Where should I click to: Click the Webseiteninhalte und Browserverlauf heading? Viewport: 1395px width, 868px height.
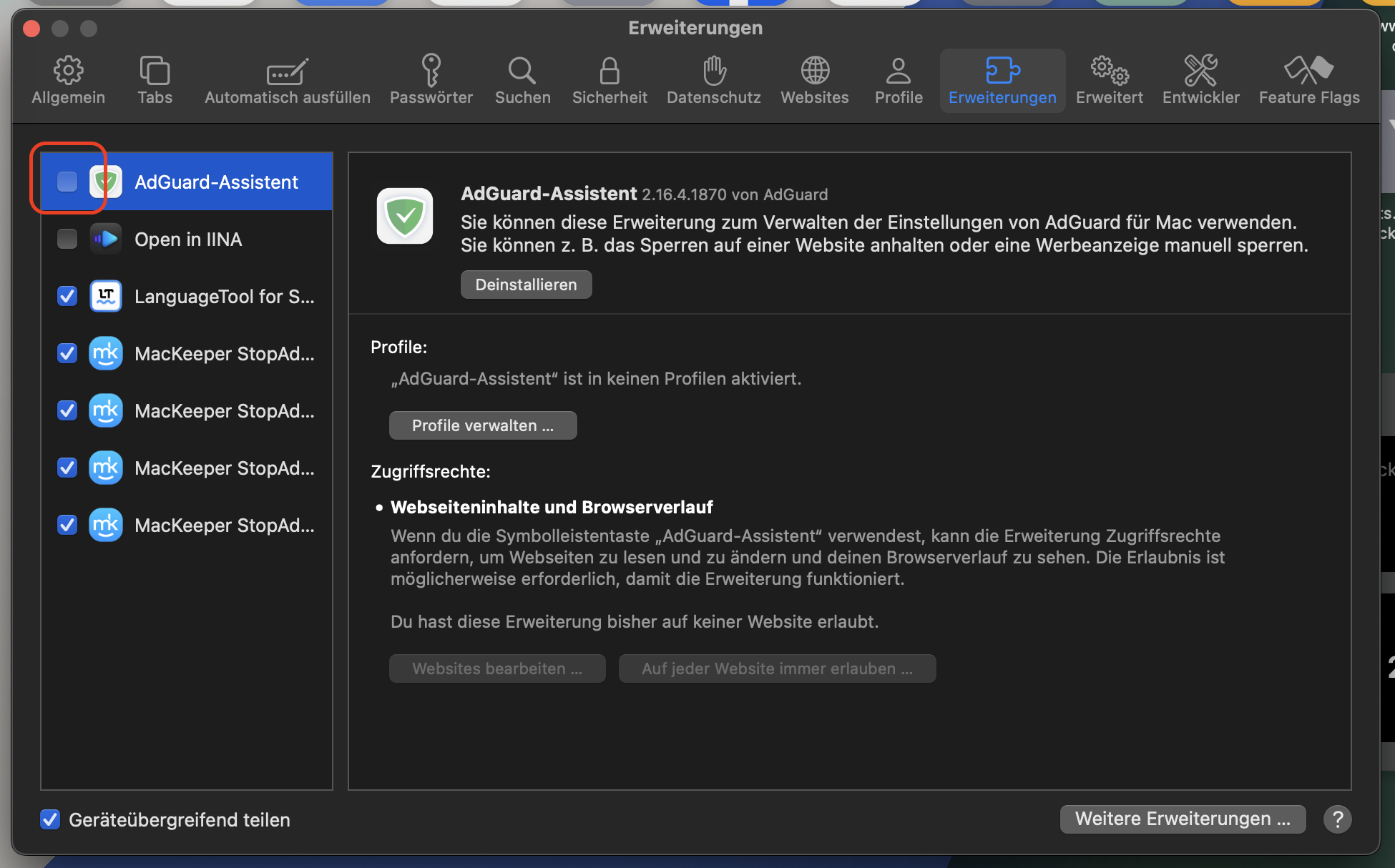[x=552, y=507]
